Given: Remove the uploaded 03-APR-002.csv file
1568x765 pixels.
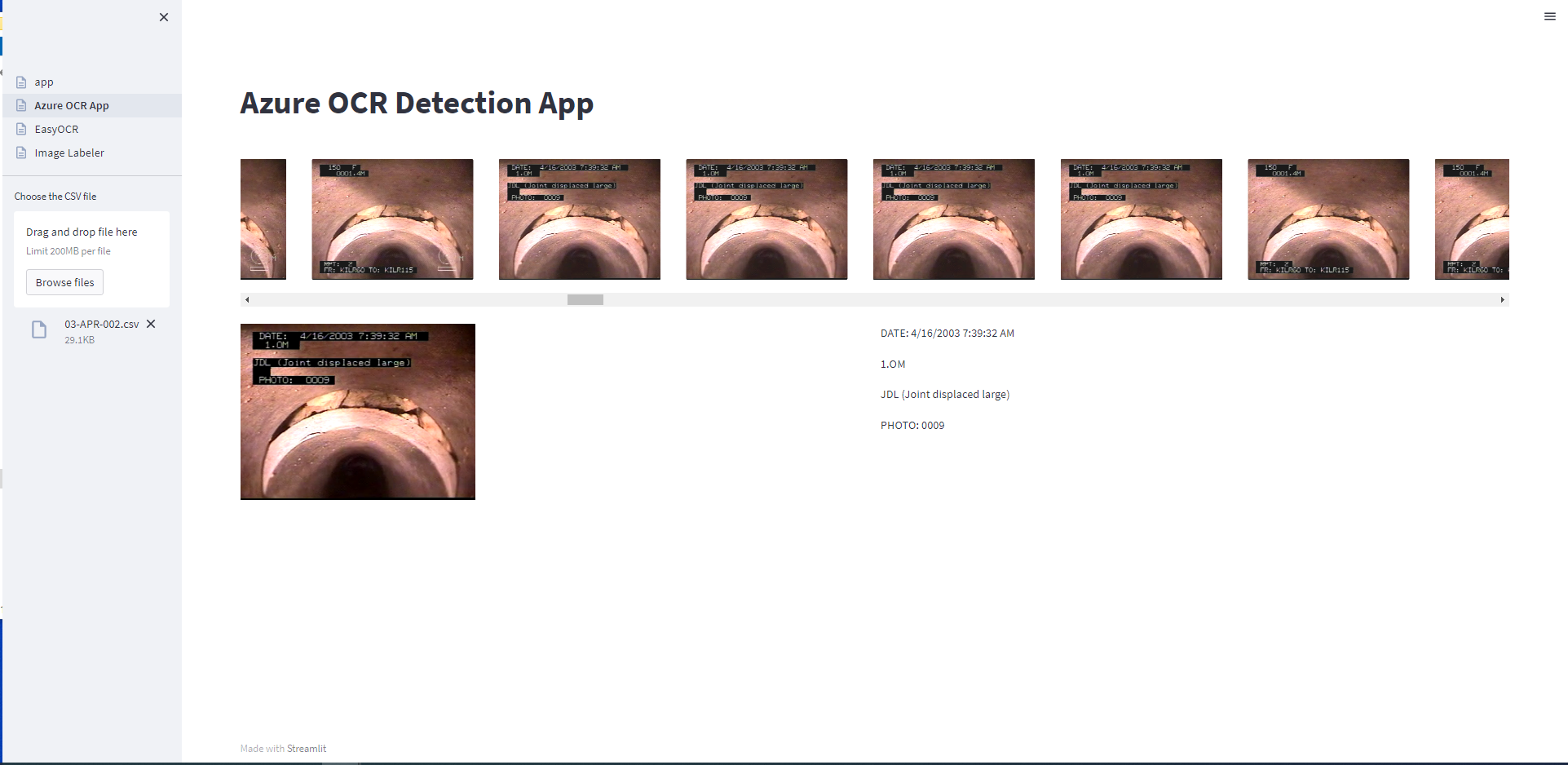Looking at the screenshot, I should tap(151, 324).
